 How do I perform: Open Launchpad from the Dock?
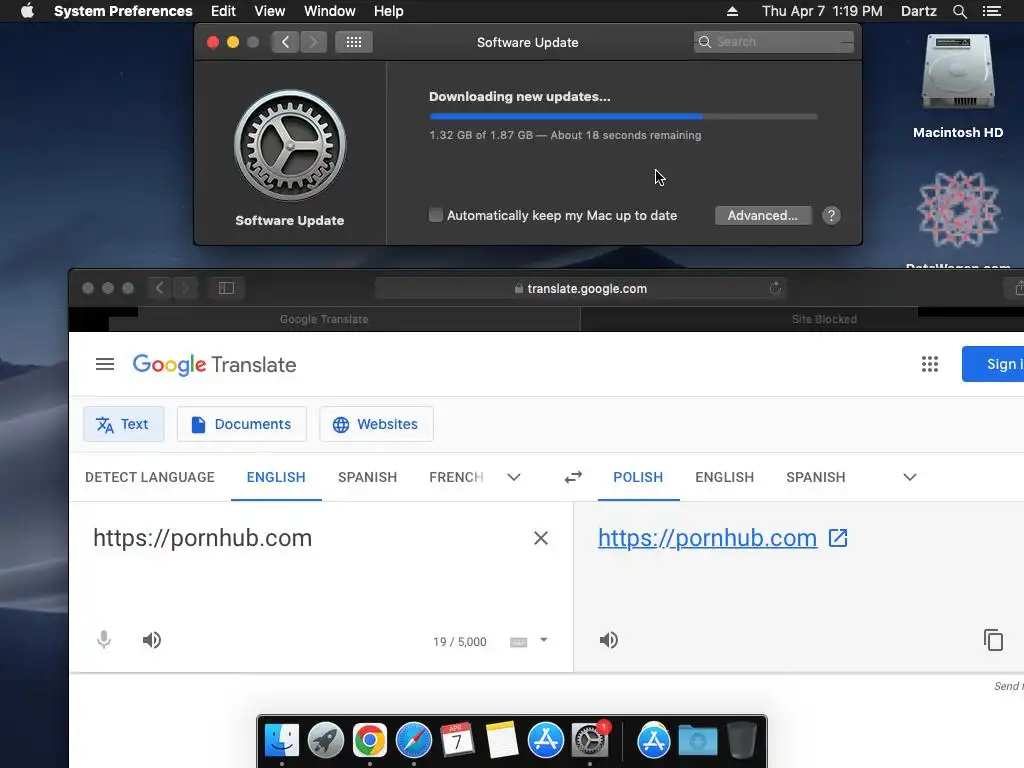click(x=325, y=741)
